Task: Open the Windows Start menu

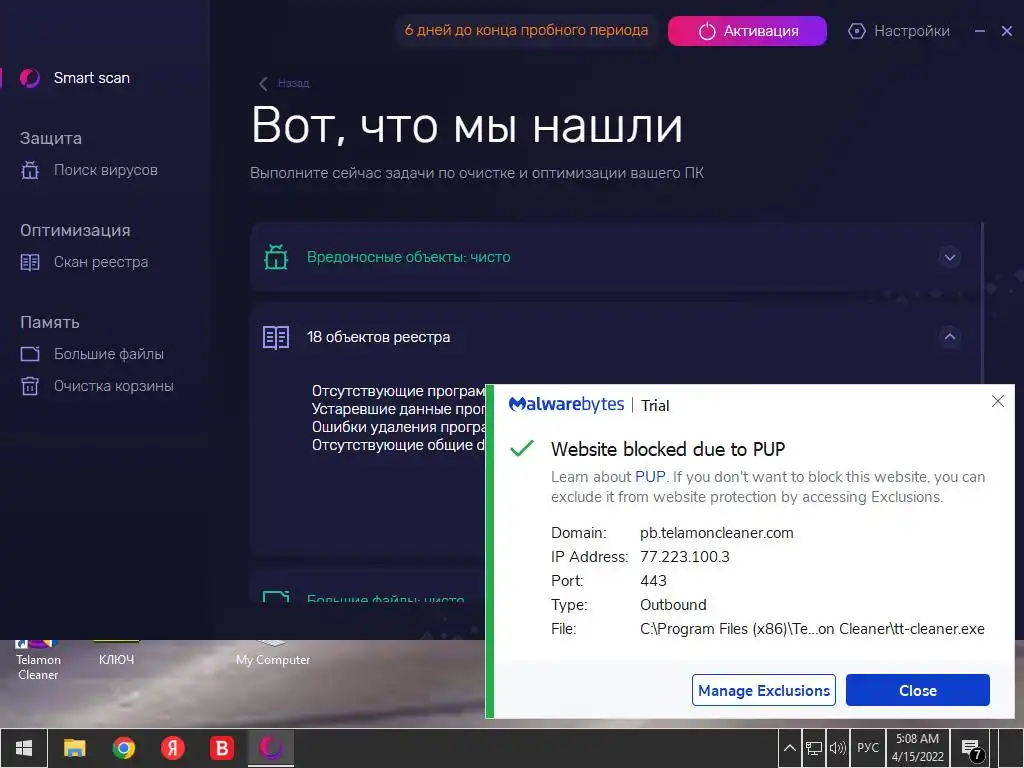Action: [x=24, y=748]
